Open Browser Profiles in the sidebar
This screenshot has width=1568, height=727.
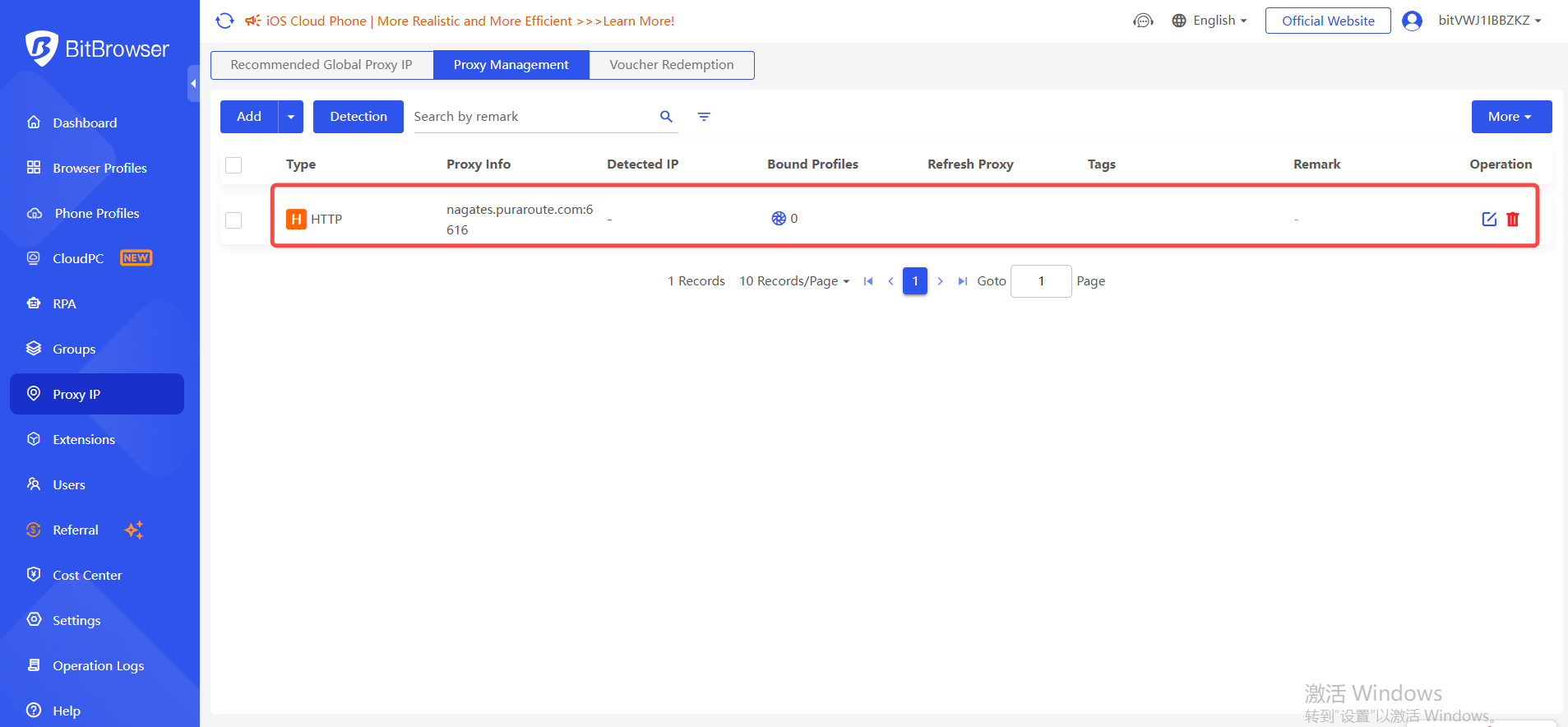click(97, 168)
